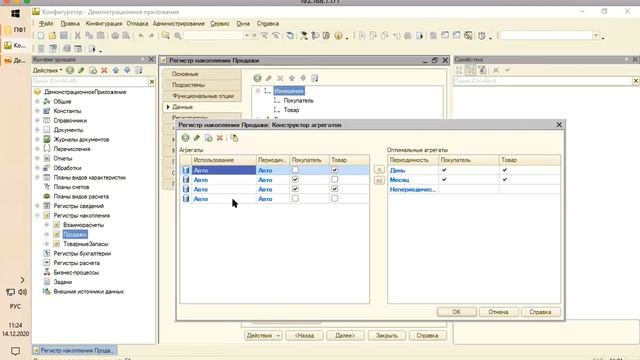Viewport: 640px width, 360px height.
Task: Select Регистры сведений in configuration tree
Action: click(78, 206)
